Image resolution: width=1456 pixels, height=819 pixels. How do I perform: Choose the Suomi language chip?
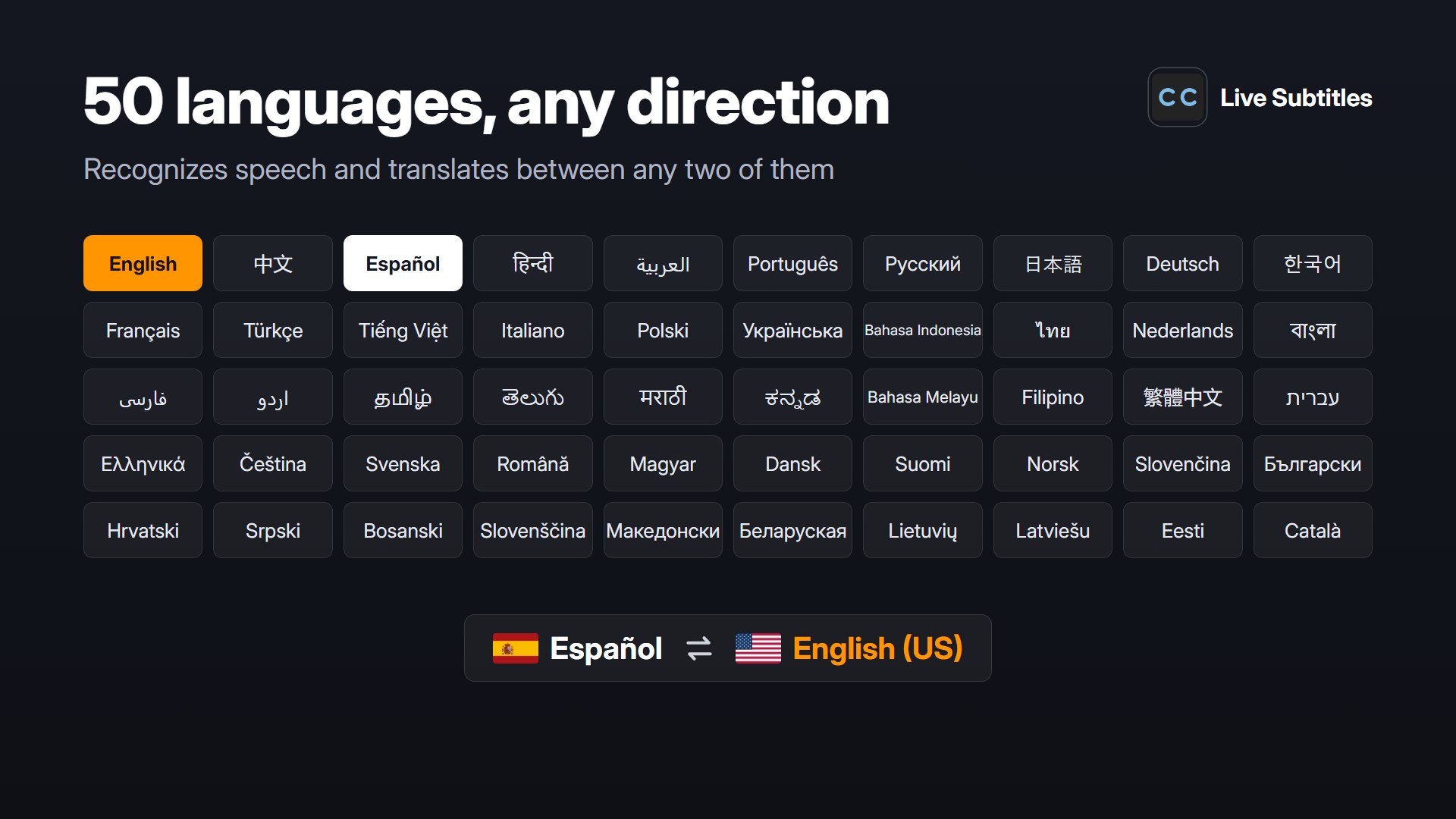tap(923, 463)
